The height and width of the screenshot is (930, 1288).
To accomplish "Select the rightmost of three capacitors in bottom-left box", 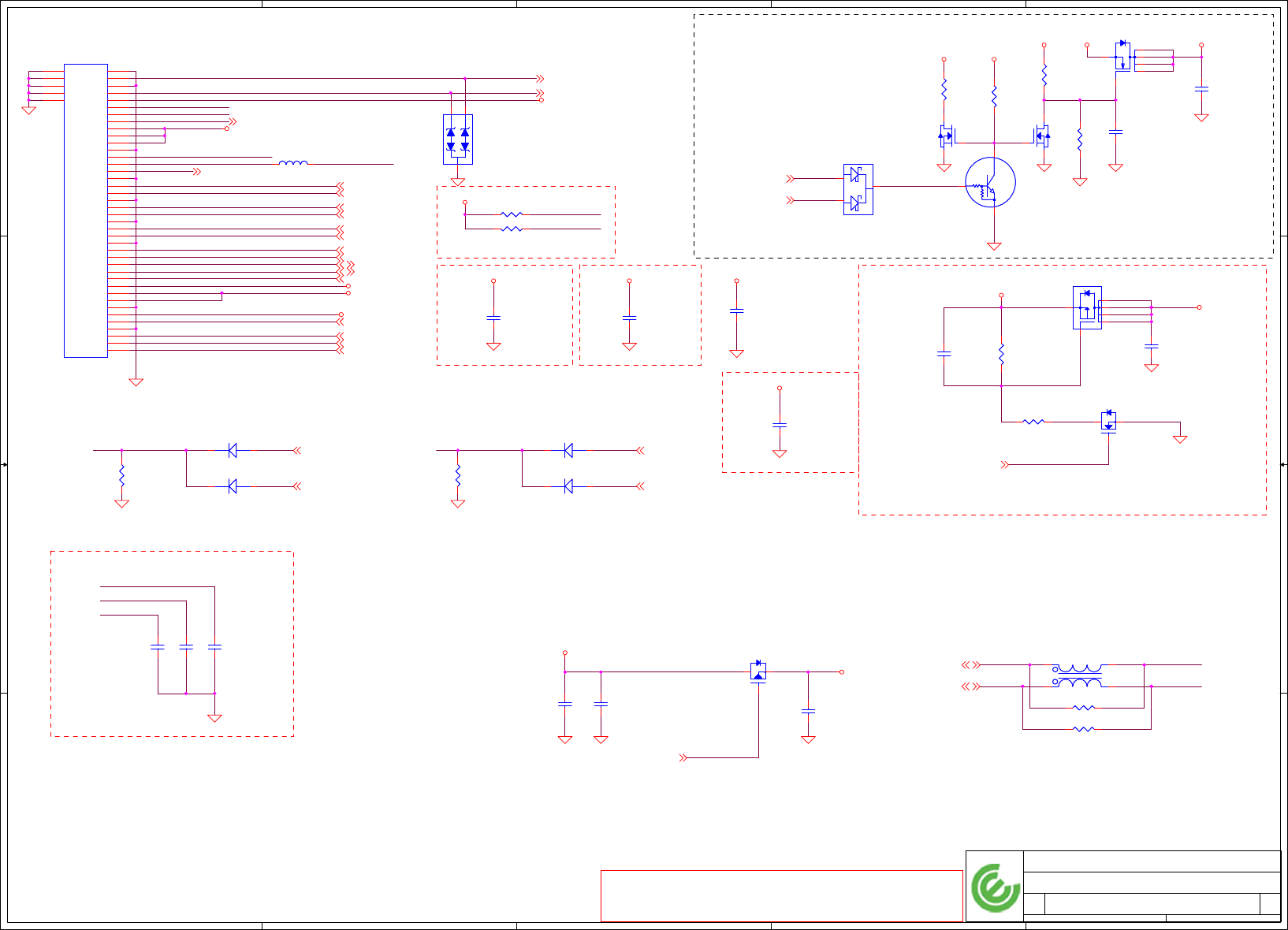I will 214,646.
